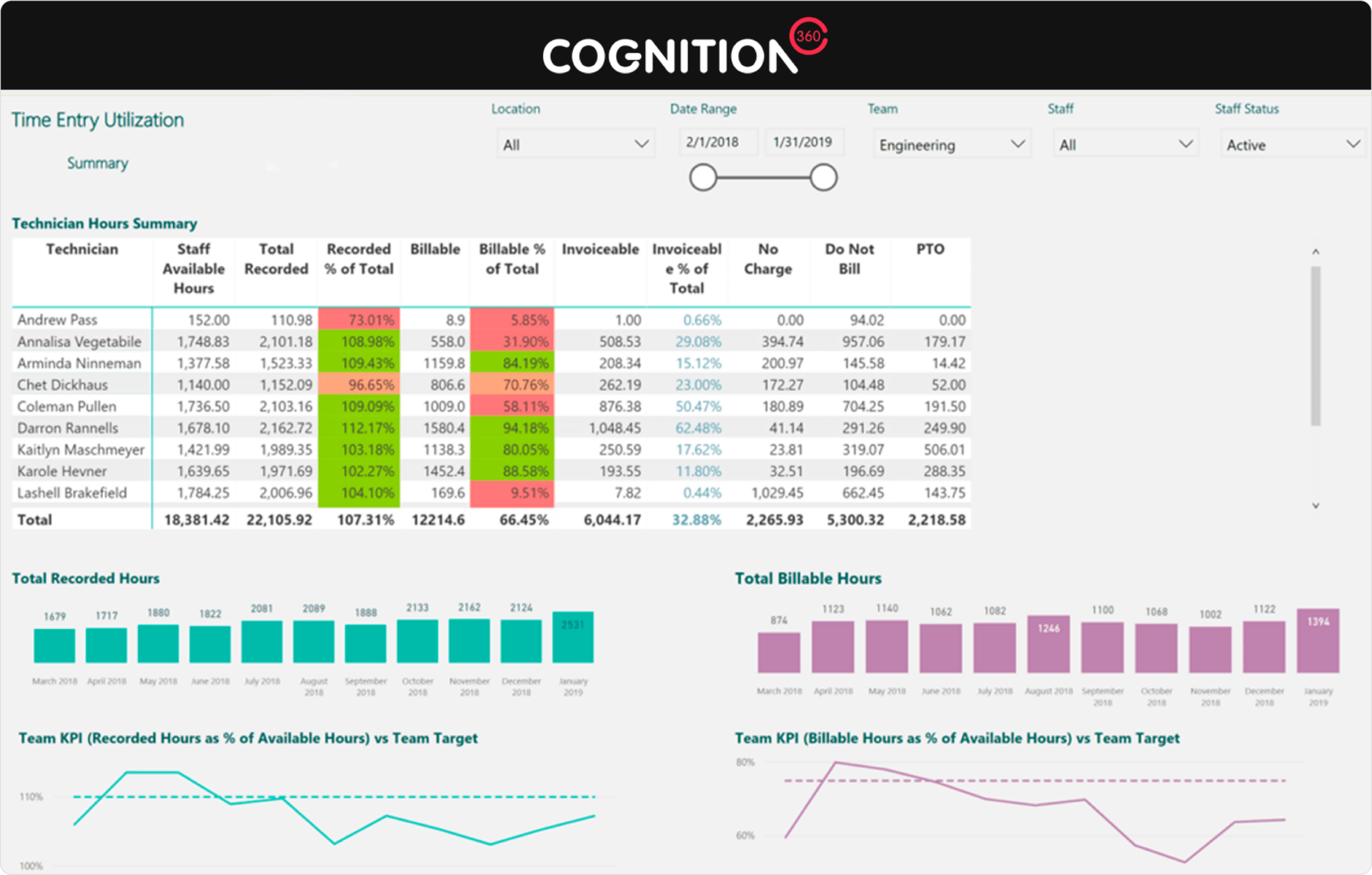Open the Staff filter dropdown

pos(1125,144)
